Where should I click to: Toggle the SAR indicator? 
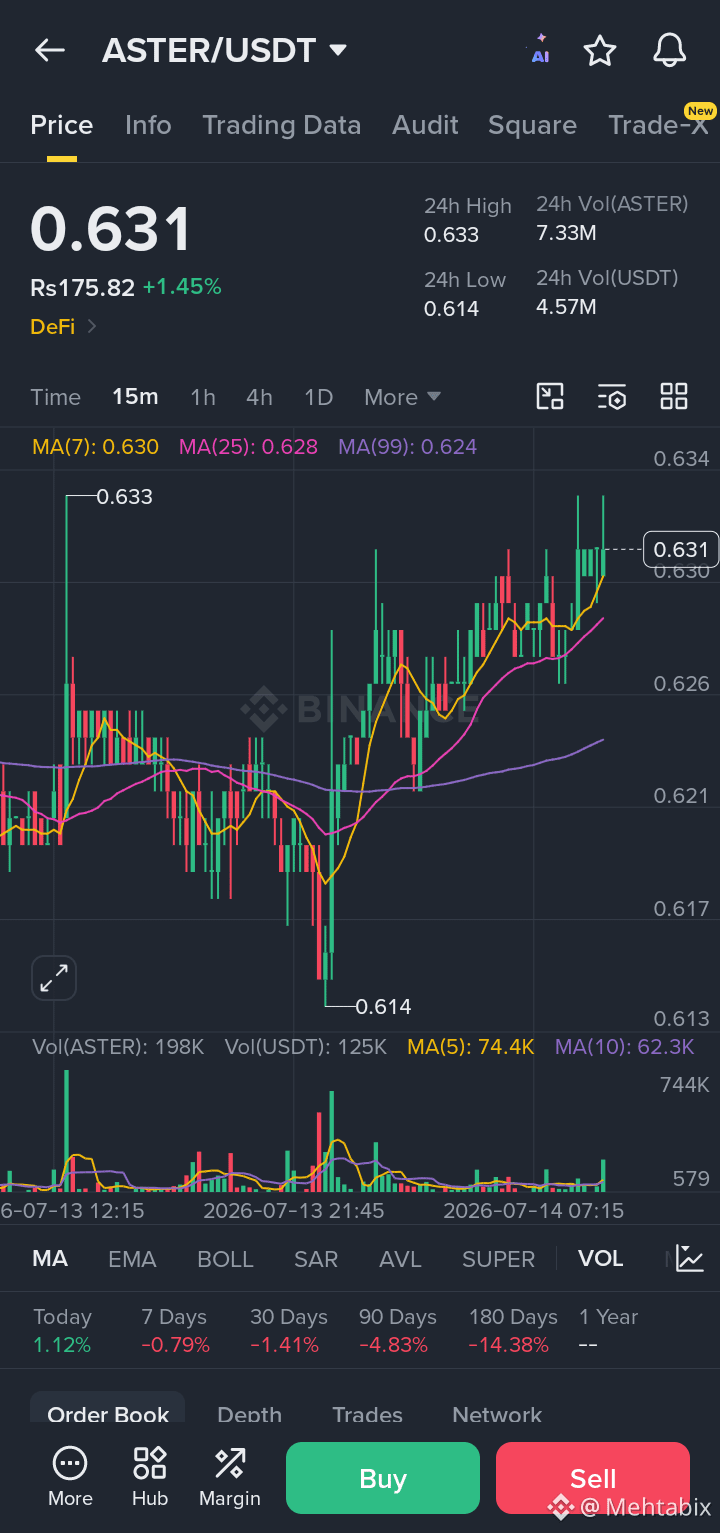point(316,1258)
